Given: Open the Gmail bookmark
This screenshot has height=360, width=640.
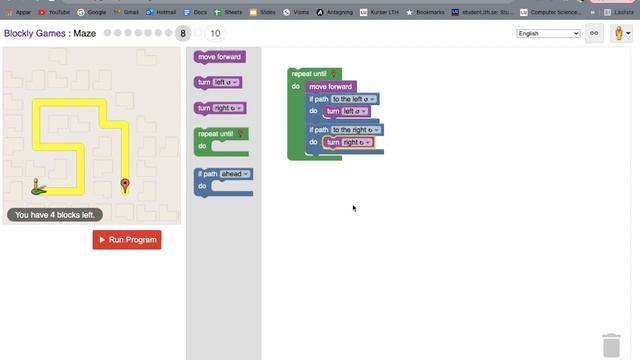Looking at the screenshot, I should coord(126,12).
